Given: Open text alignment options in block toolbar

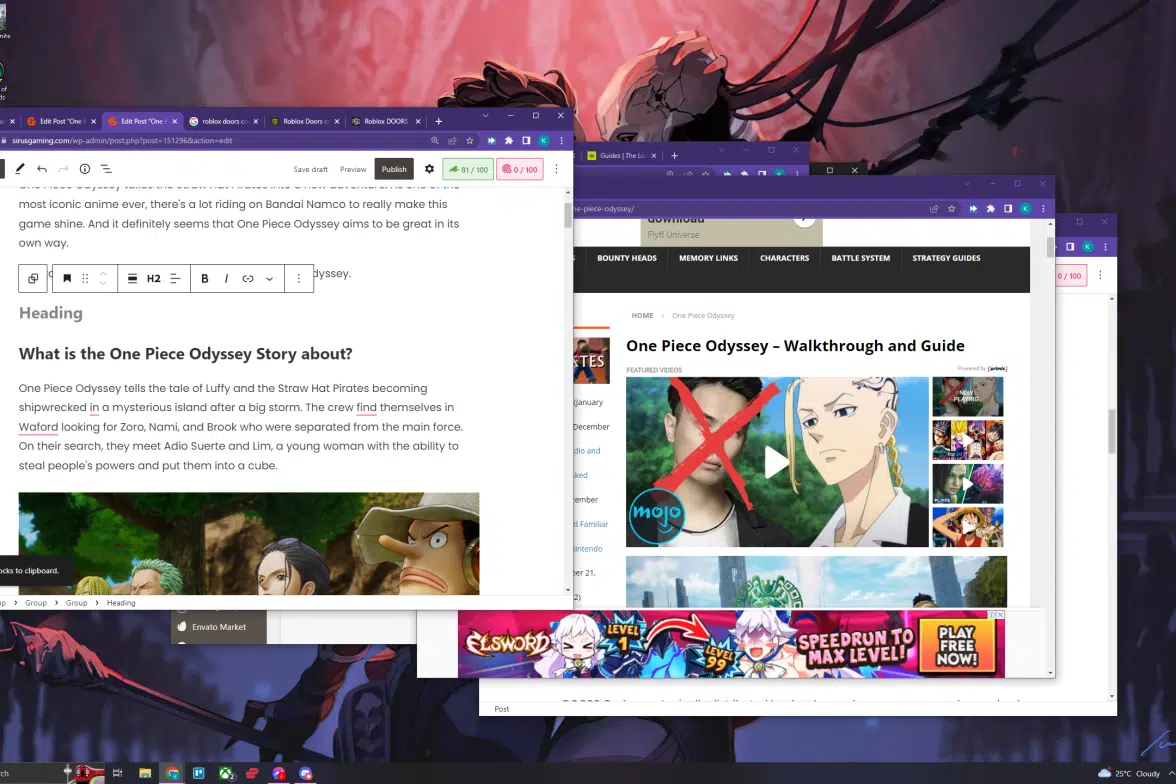Looking at the screenshot, I should click(x=176, y=278).
